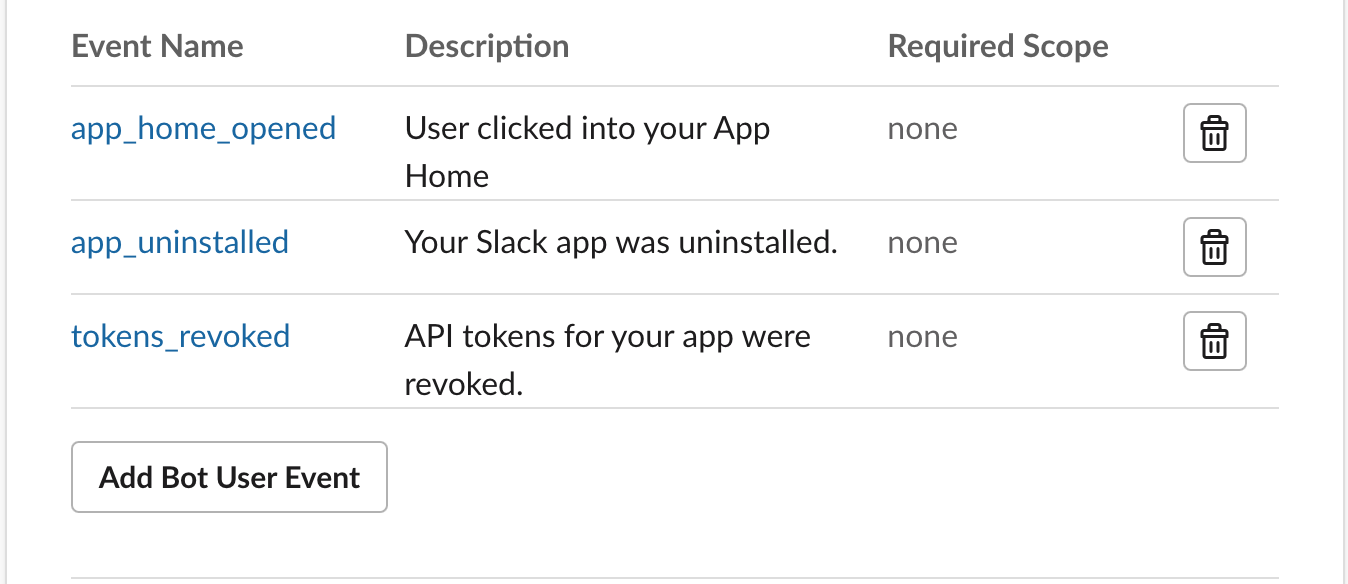Click the none scope for app_home_opened

(922, 128)
